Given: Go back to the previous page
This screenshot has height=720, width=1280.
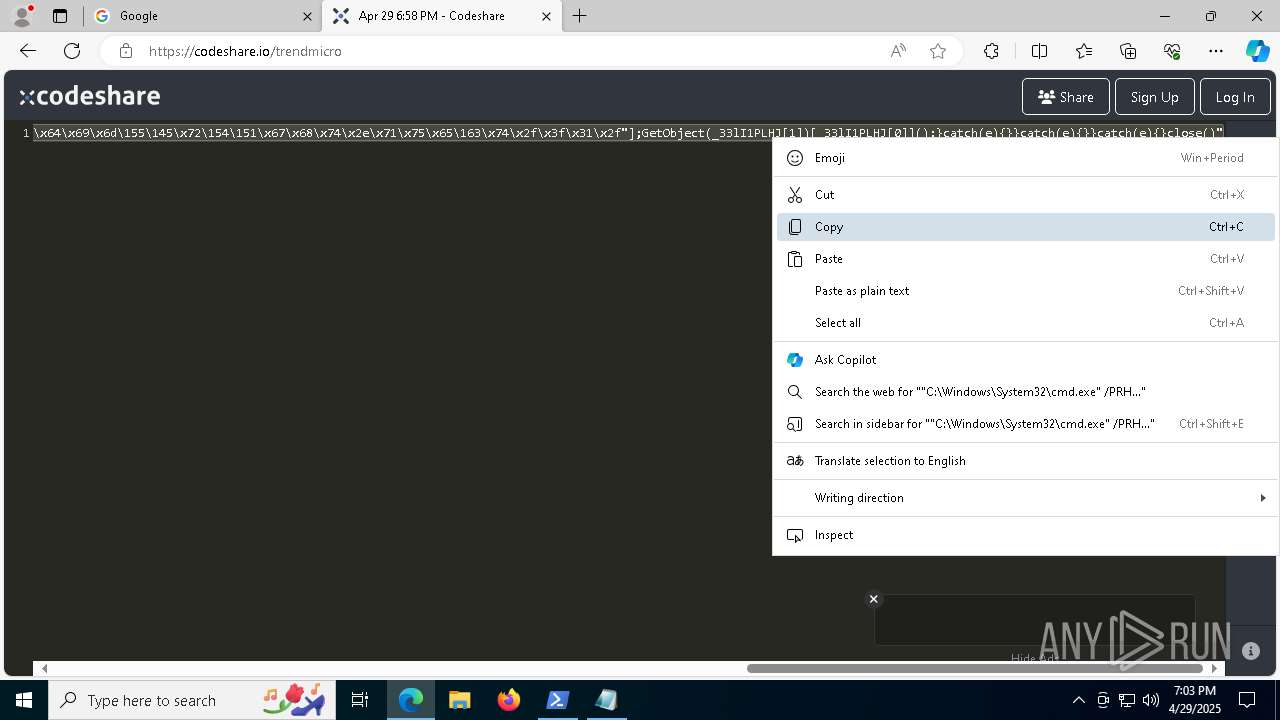Looking at the screenshot, I should 28,51.
